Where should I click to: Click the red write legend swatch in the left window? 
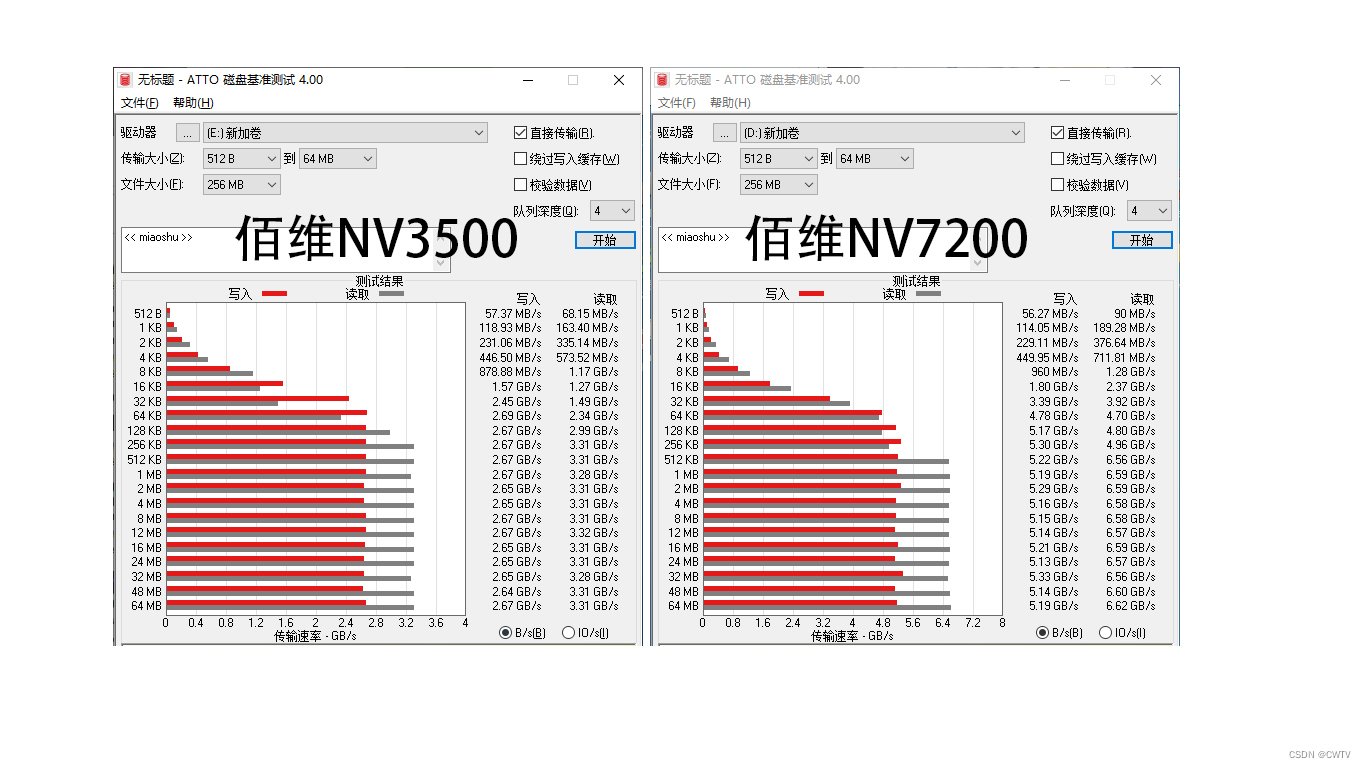pos(274,294)
